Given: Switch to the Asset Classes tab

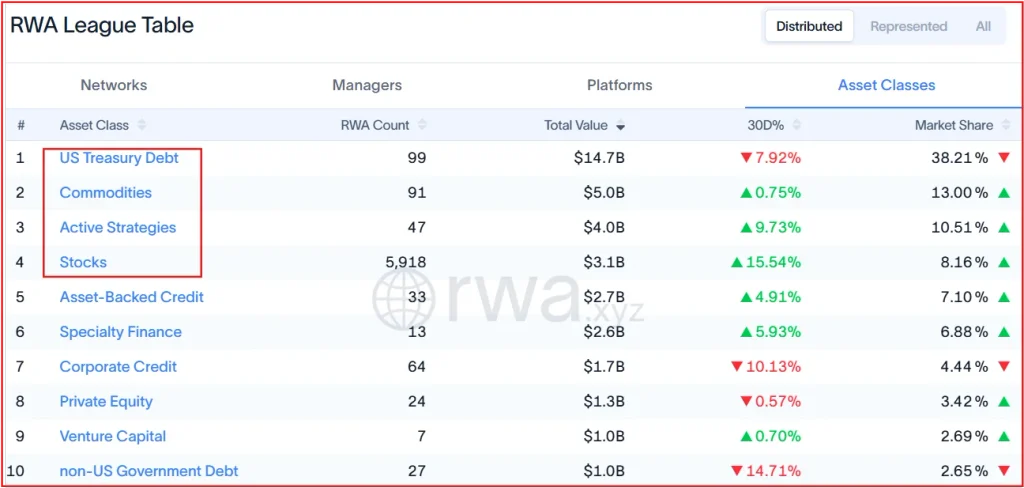Looking at the screenshot, I should (x=886, y=85).
